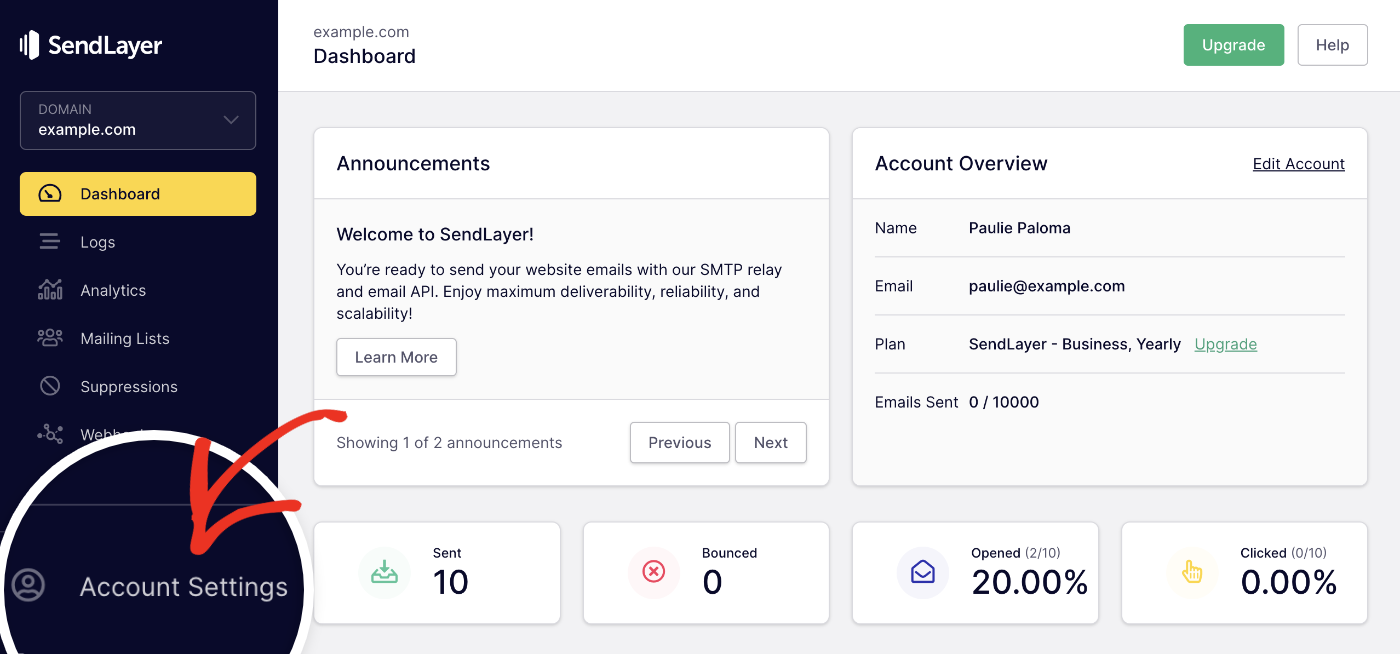Click the Logs list icon
Viewport: 1400px width, 654px height.
pyautogui.click(x=50, y=241)
